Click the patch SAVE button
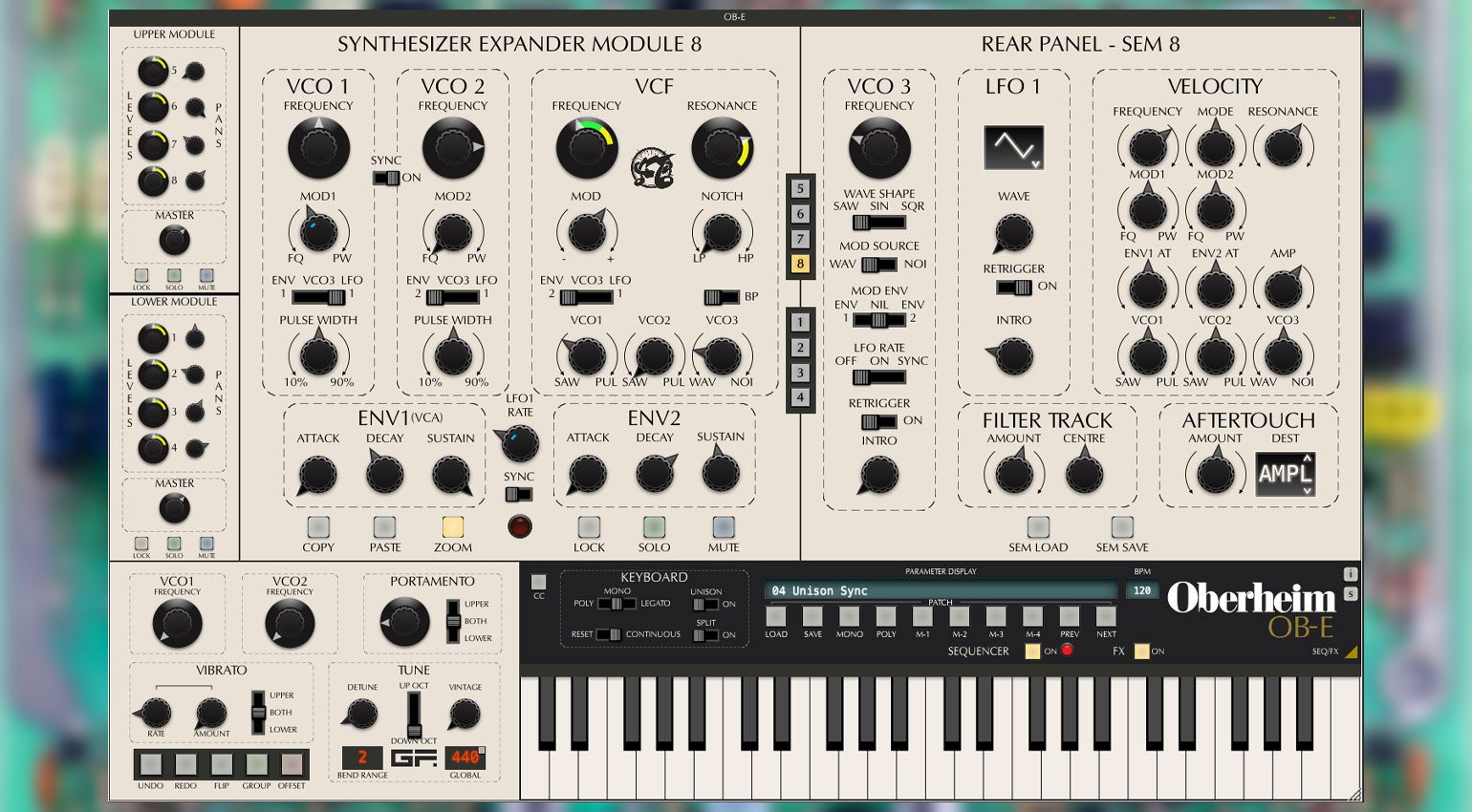 click(812, 617)
